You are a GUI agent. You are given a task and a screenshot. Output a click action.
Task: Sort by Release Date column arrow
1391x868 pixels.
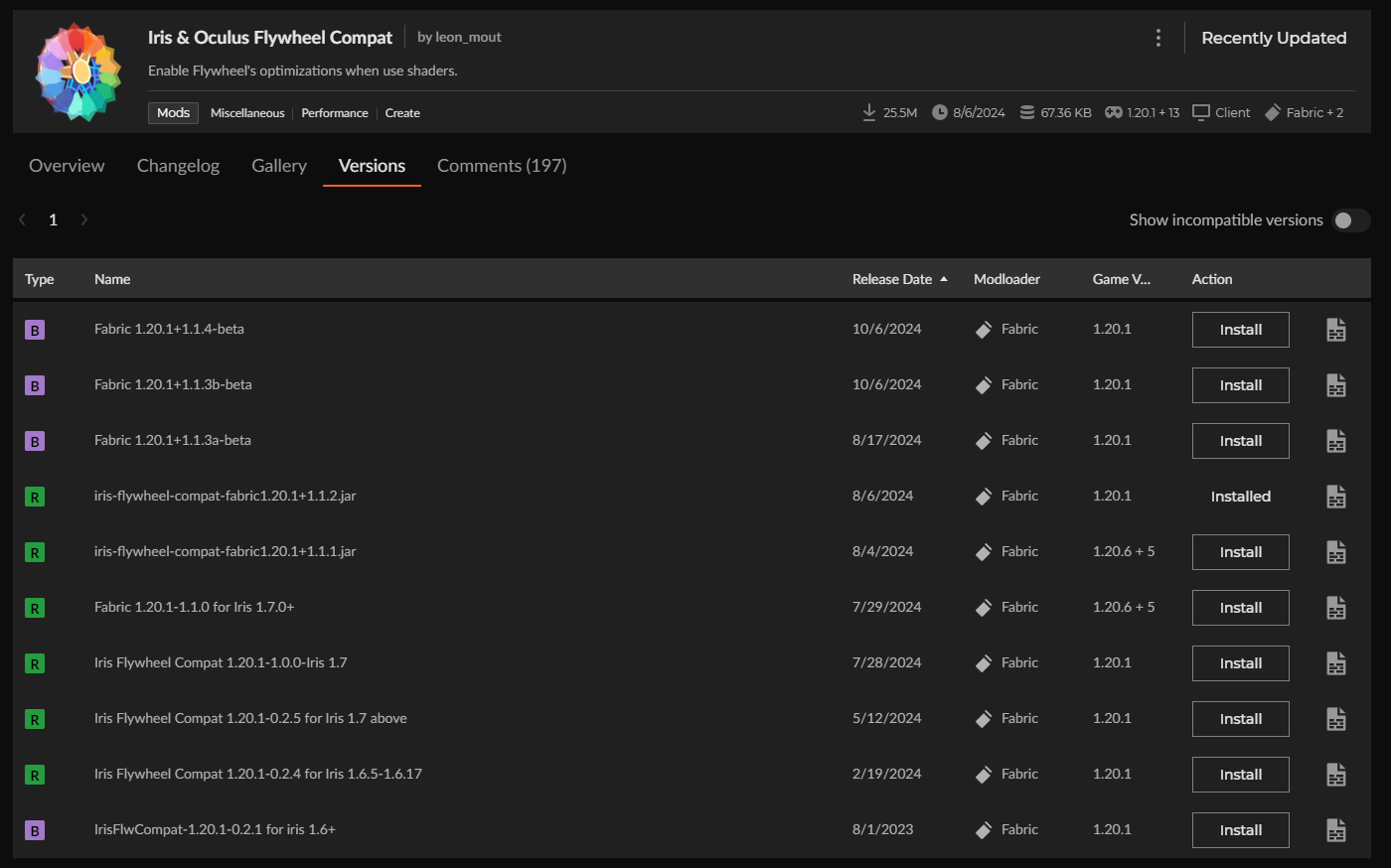coord(944,279)
